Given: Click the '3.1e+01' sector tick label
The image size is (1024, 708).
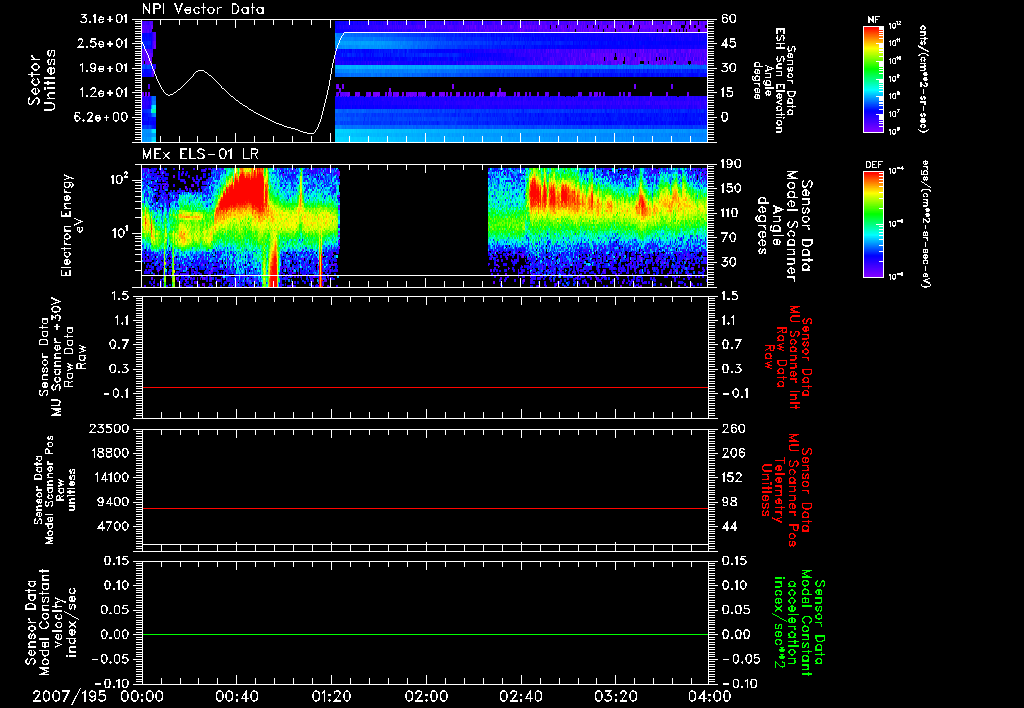Looking at the screenshot, I should click(104, 19).
